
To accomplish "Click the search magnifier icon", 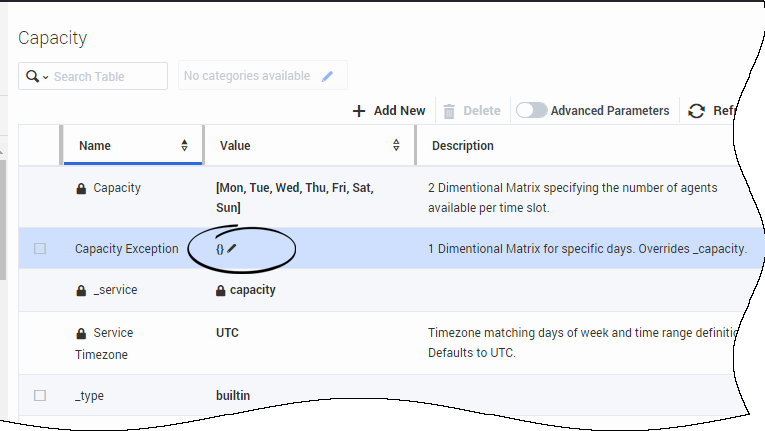I will pyautogui.click(x=32, y=77).
